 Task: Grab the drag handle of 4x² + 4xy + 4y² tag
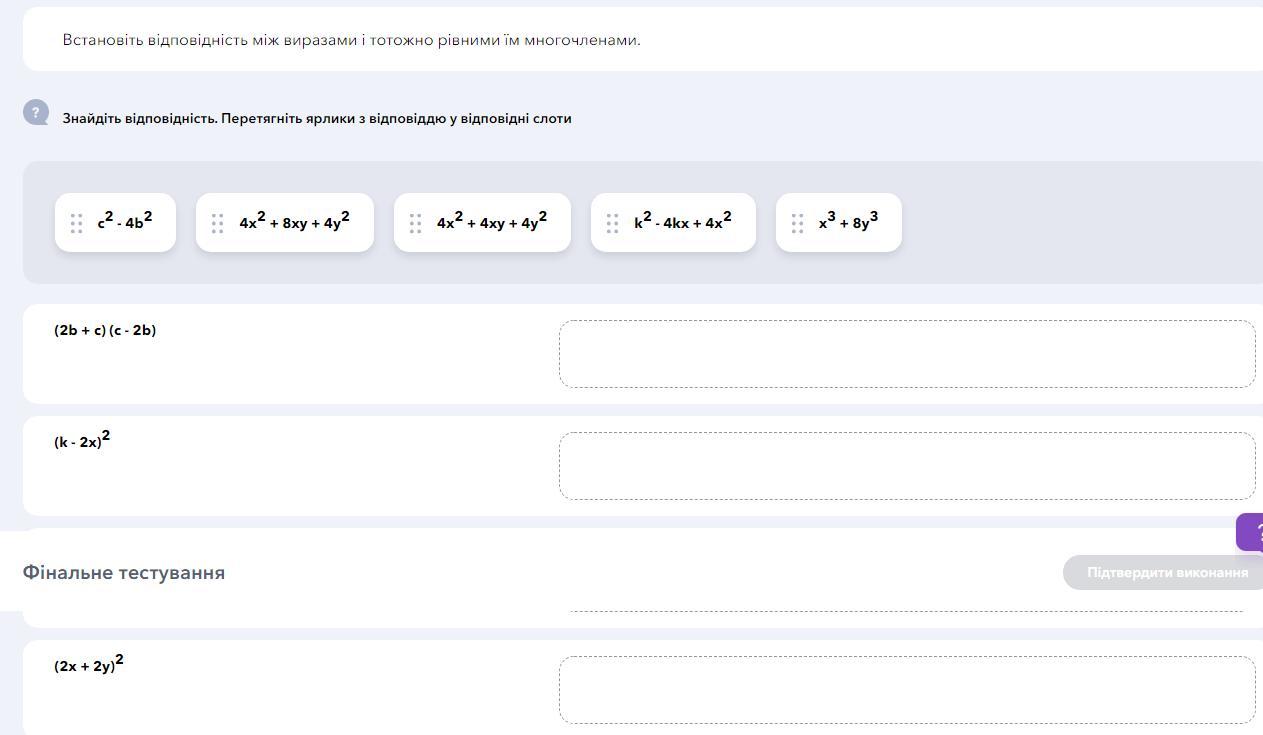pos(415,223)
